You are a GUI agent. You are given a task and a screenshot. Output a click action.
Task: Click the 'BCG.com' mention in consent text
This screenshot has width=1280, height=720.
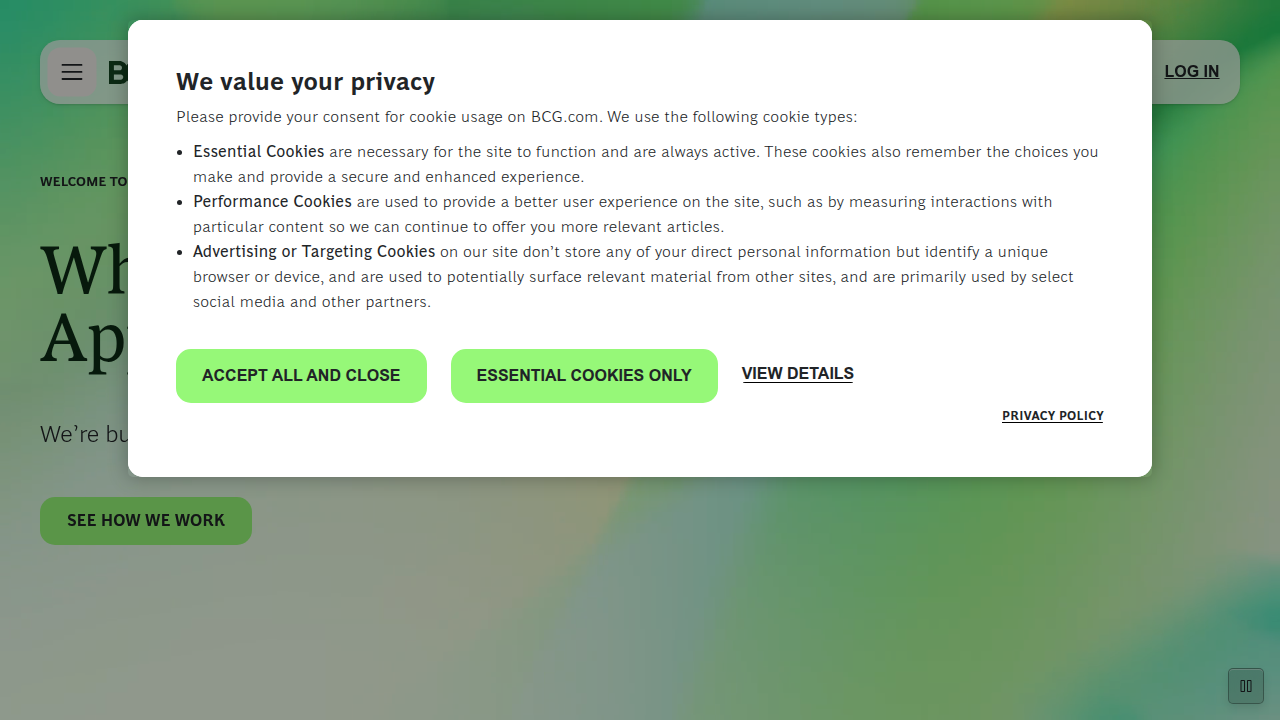click(x=566, y=117)
